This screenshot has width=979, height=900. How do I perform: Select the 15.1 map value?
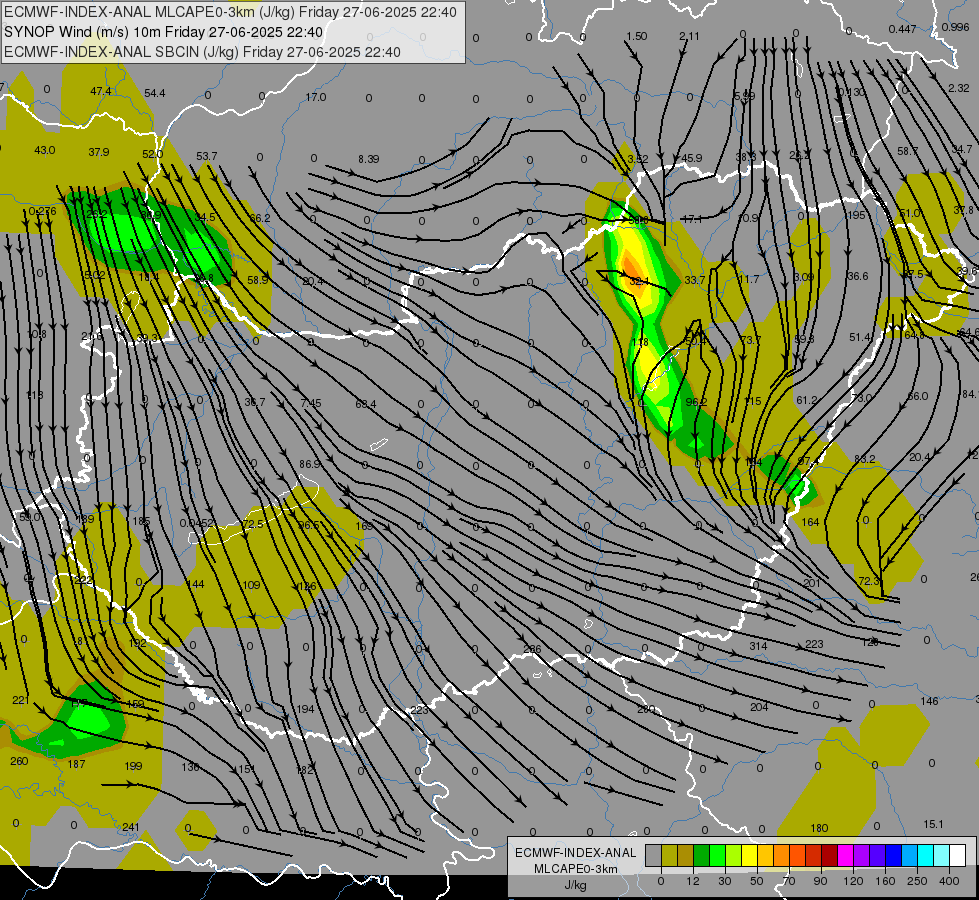[x=933, y=824]
